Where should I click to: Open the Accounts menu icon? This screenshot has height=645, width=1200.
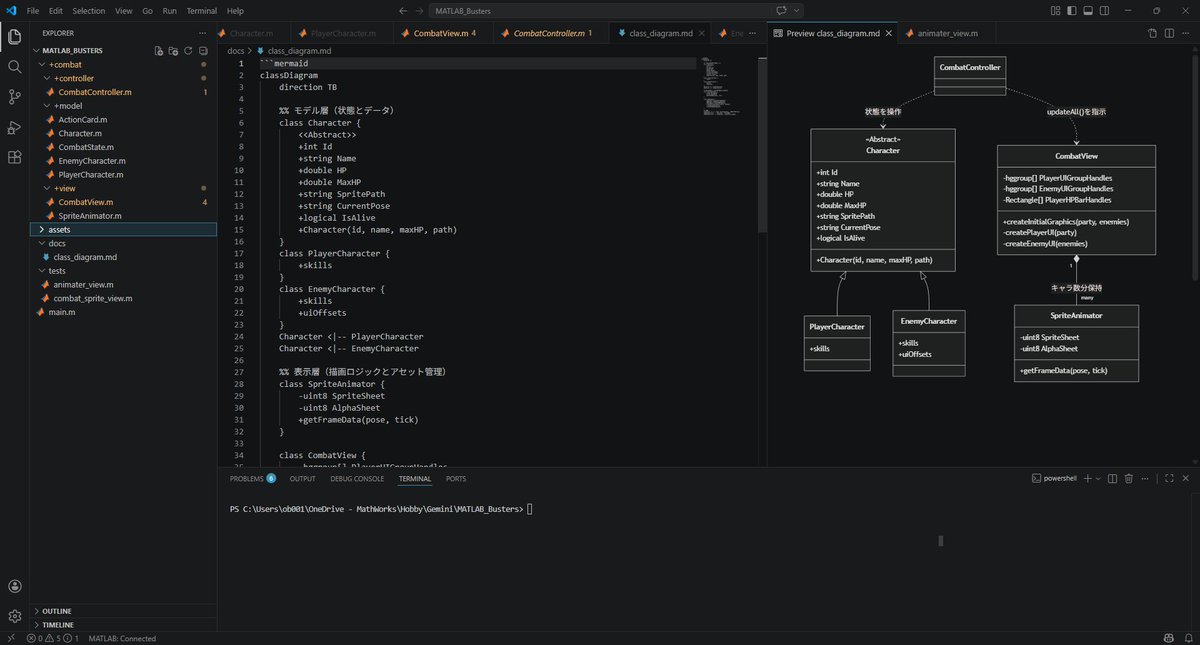tap(14, 586)
